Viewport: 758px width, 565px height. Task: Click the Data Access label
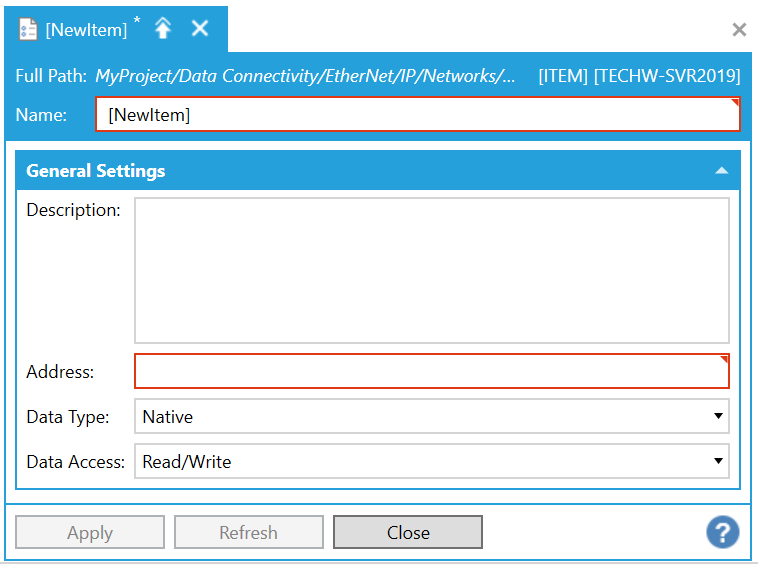(75, 462)
